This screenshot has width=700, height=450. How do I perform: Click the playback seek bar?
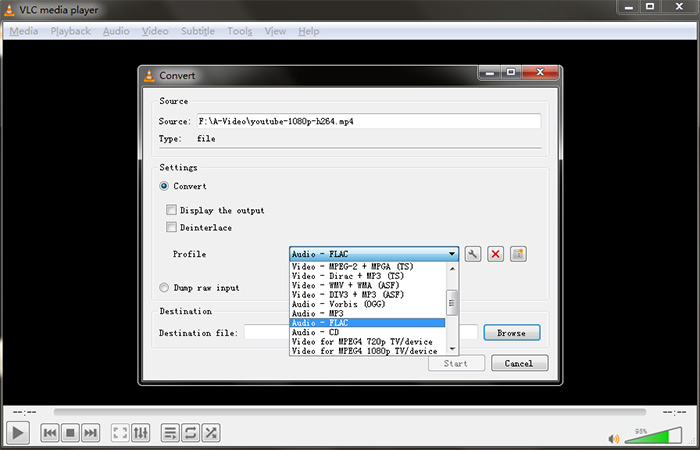(x=350, y=412)
